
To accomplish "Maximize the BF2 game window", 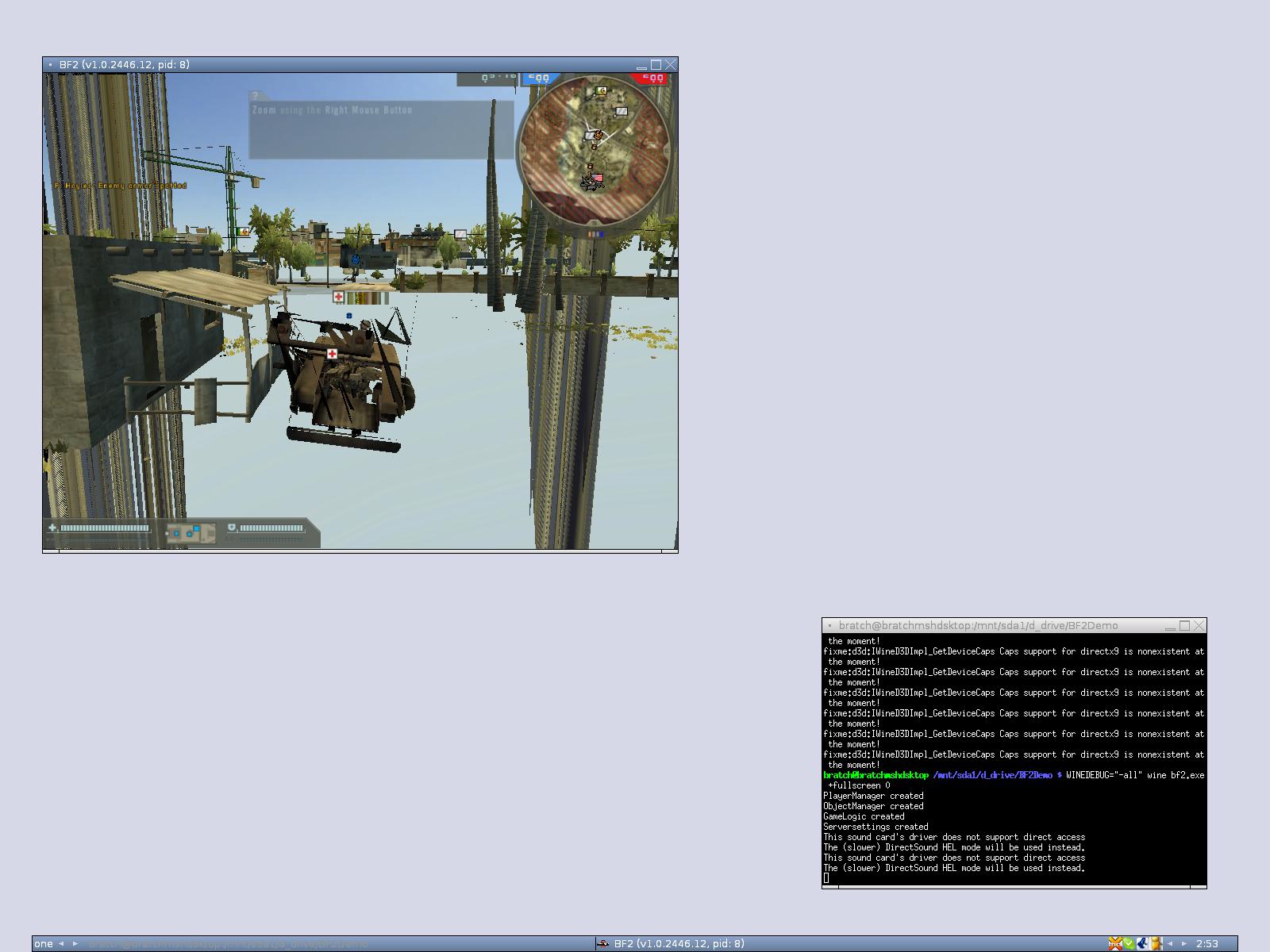I will point(656,65).
